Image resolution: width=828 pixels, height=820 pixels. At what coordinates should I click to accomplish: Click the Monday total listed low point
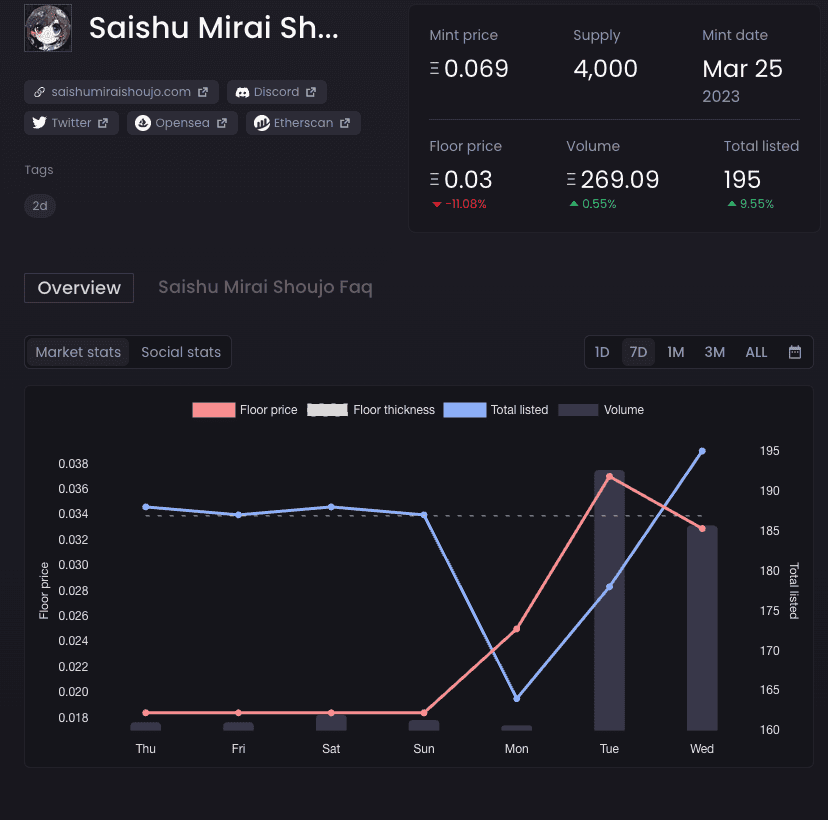click(516, 699)
